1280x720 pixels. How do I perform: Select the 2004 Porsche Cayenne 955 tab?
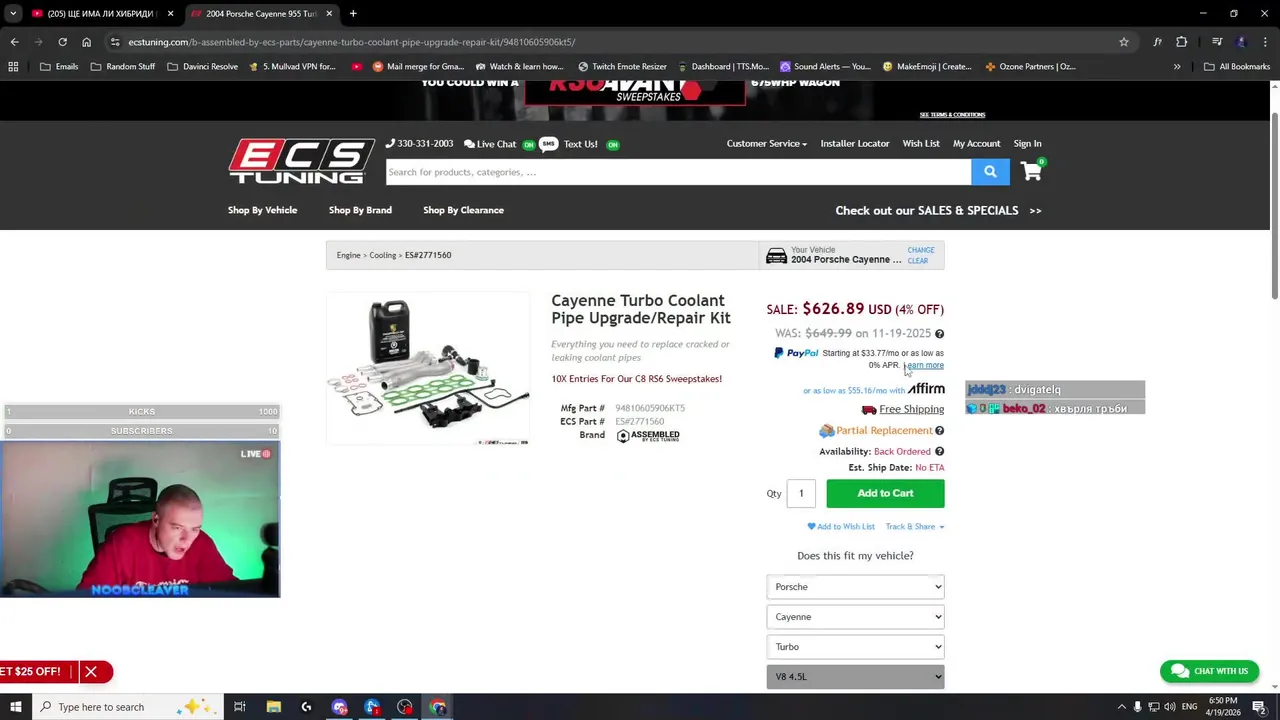point(260,14)
